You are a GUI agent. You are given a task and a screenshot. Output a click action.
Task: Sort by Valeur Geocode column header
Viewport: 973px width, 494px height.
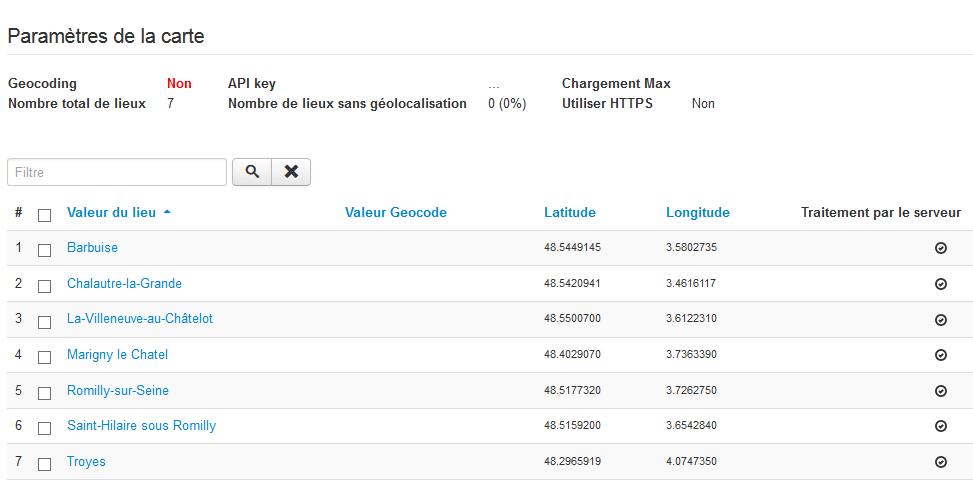pos(395,212)
